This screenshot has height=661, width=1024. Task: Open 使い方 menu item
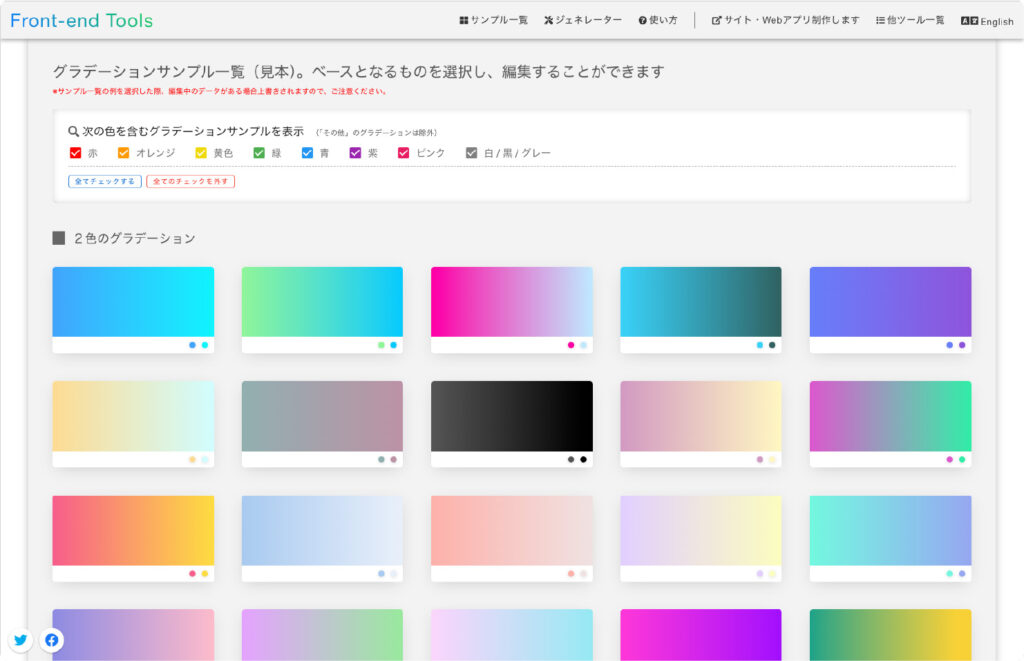[658, 20]
